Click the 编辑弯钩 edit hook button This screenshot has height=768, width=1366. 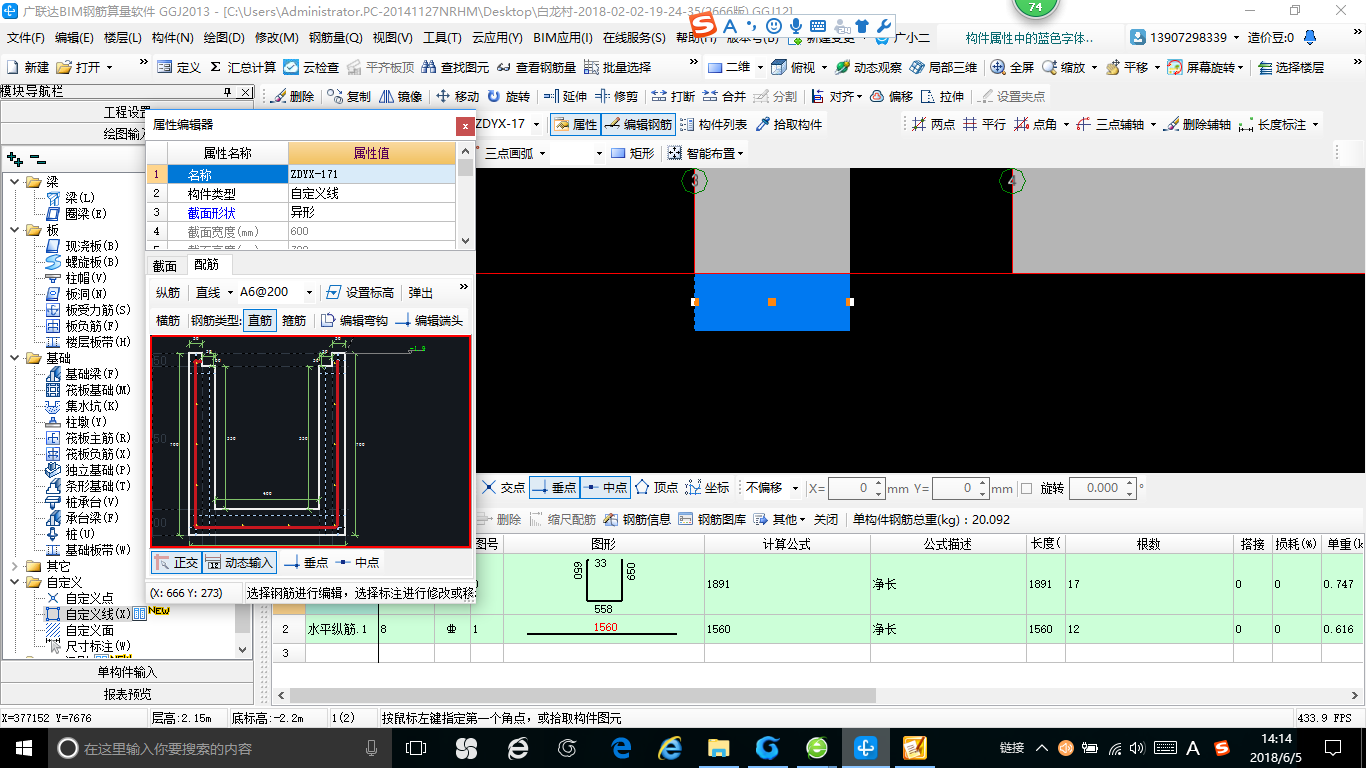pos(354,321)
